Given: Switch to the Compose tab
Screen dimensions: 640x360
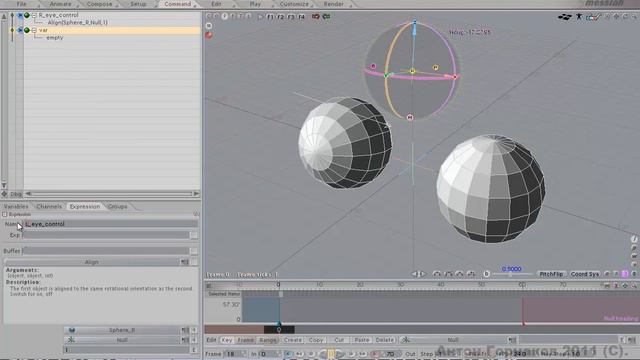Looking at the screenshot, I should point(99,4).
